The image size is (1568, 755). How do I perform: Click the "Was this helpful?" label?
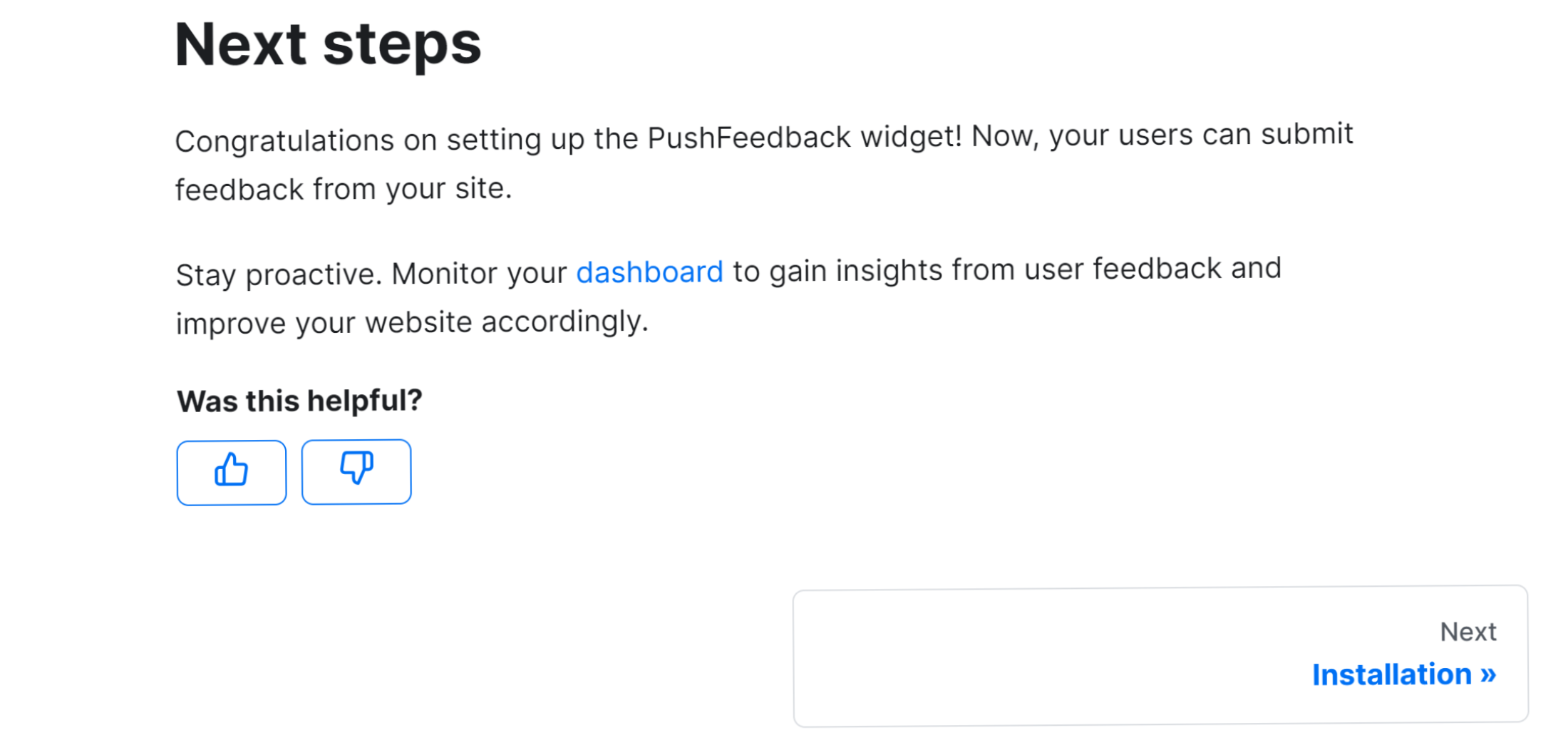299,401
